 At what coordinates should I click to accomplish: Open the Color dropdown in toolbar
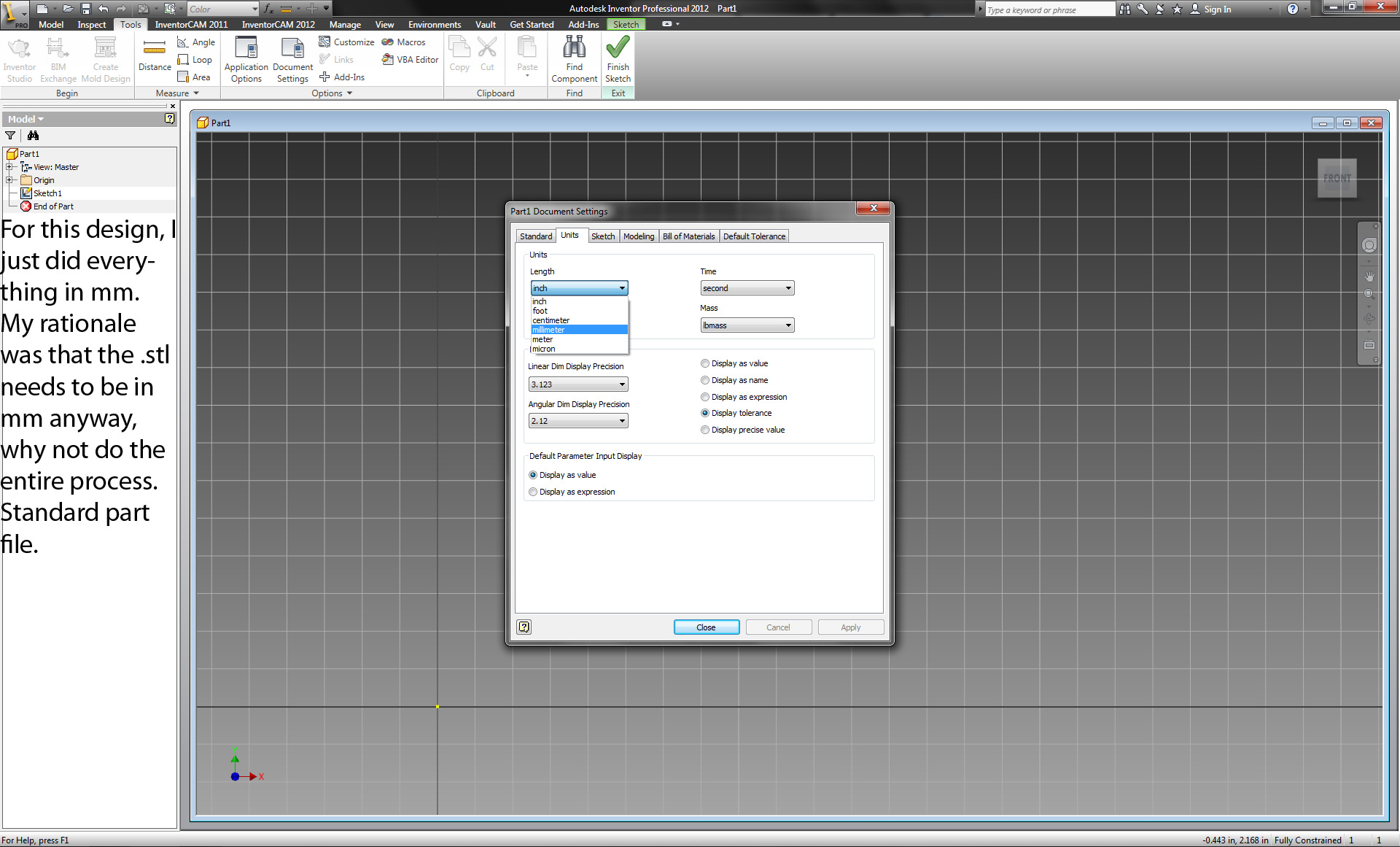[x=222, y=9]
